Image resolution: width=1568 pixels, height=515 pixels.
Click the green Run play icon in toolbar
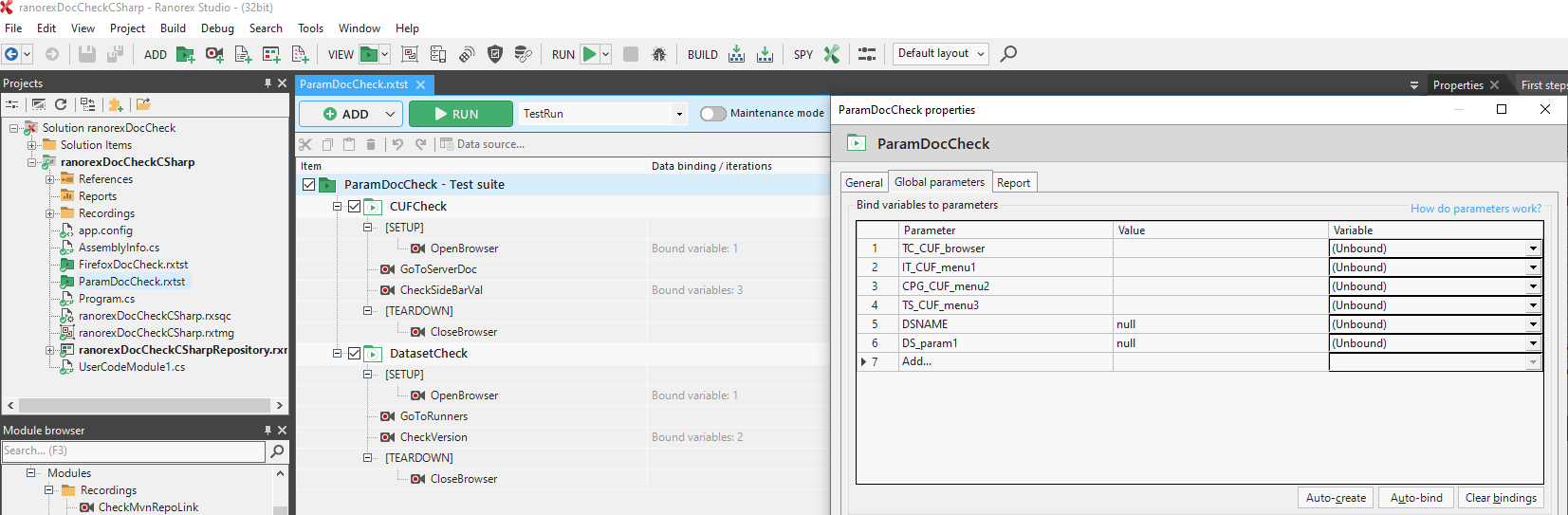click(589, 54)
